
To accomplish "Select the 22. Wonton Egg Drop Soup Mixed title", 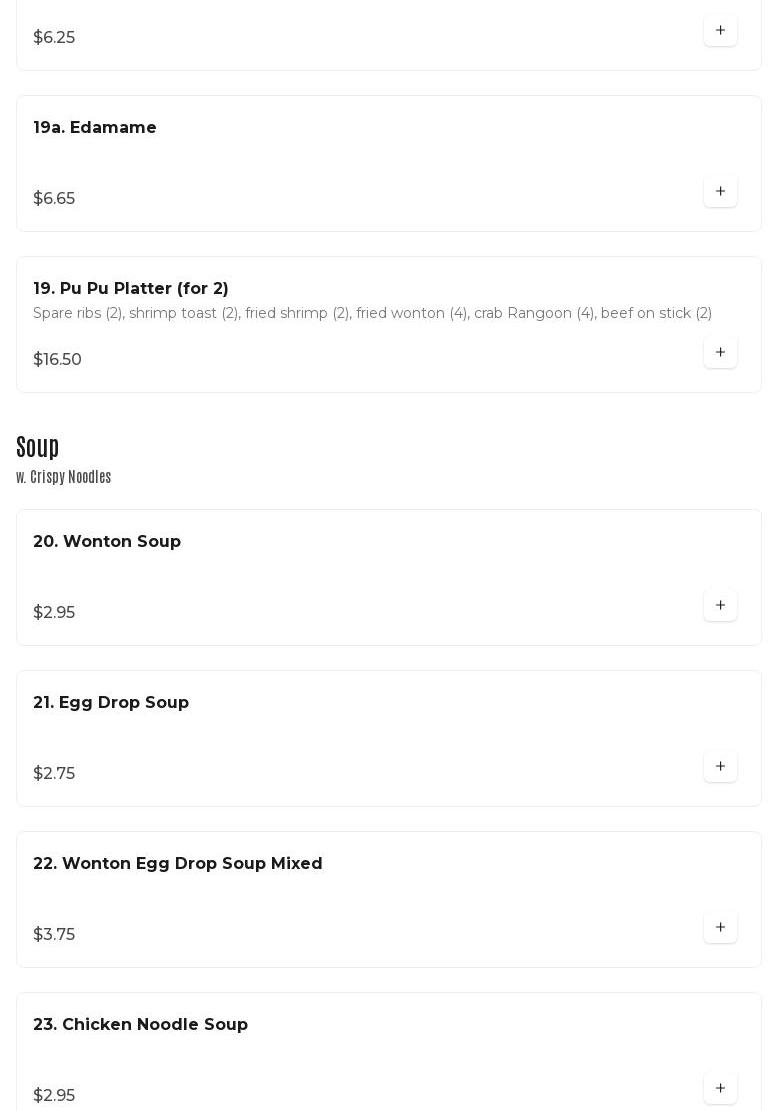I will tap(178, 864).
